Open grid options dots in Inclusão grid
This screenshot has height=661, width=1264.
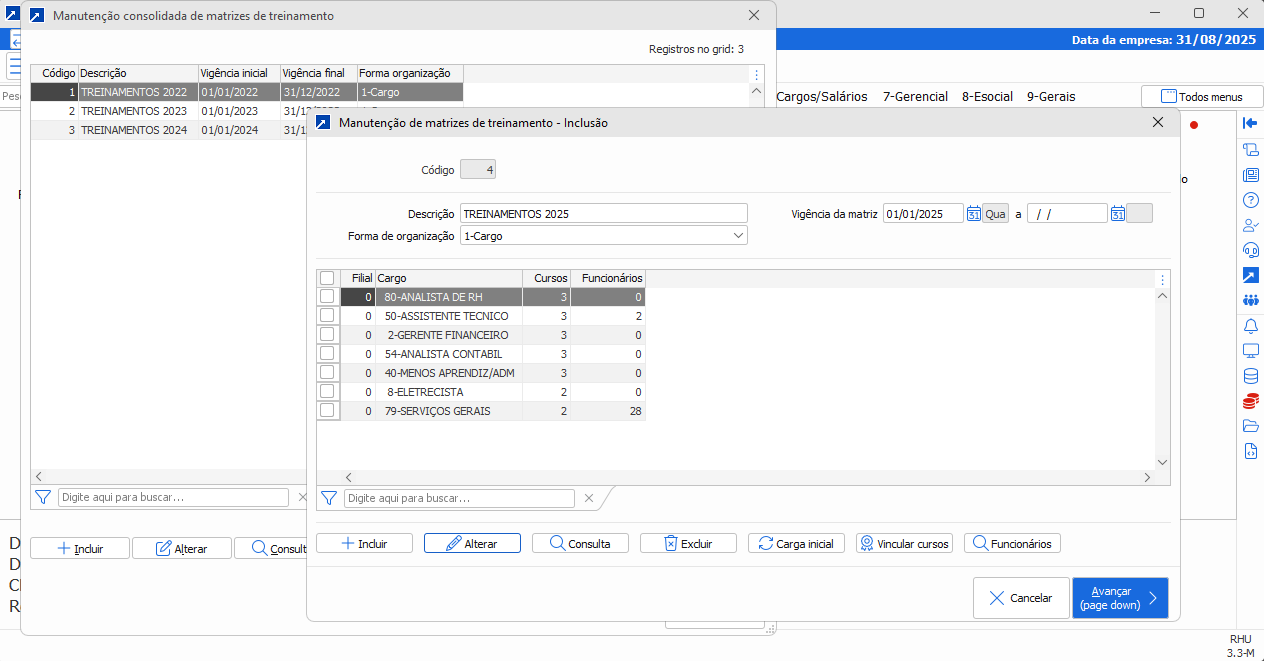coord(1162,279)
